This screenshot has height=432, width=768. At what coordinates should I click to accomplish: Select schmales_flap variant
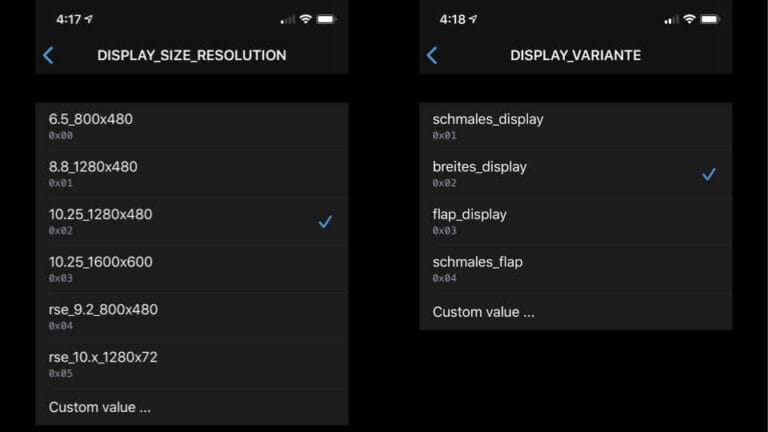(x=574, y=269)
